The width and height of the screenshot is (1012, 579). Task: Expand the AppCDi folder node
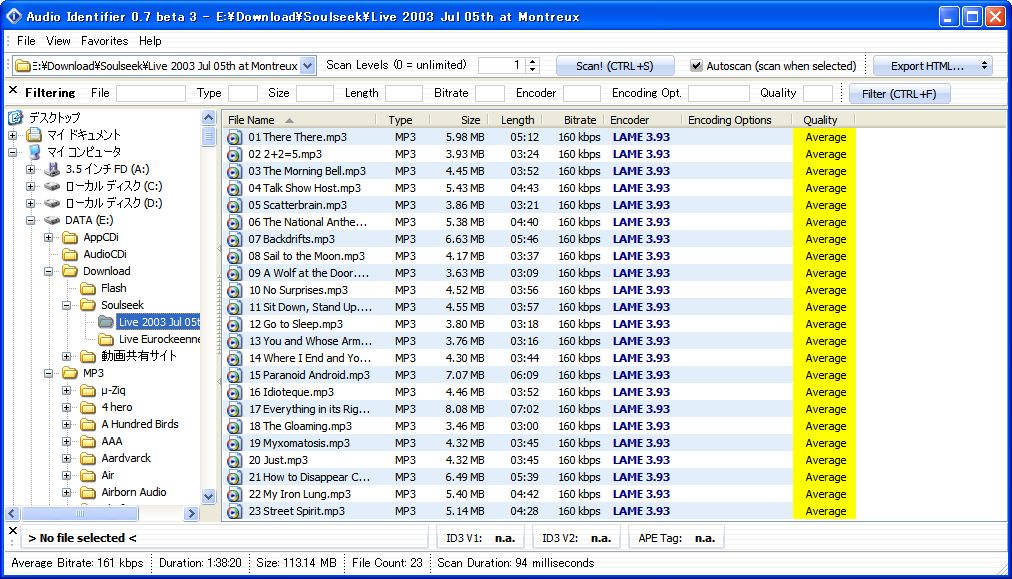pos(48,238)
